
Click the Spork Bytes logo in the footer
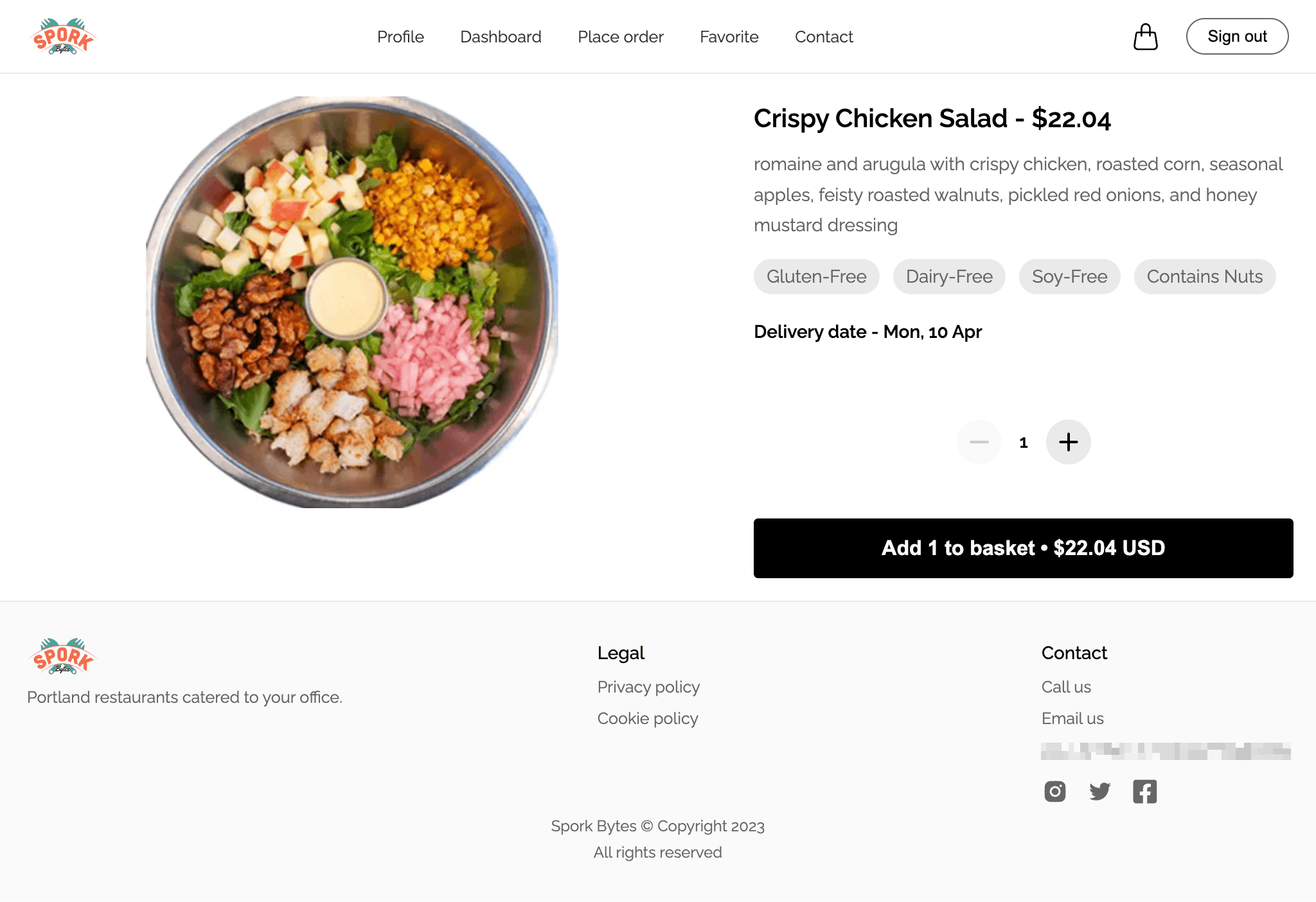click(62, 656)
